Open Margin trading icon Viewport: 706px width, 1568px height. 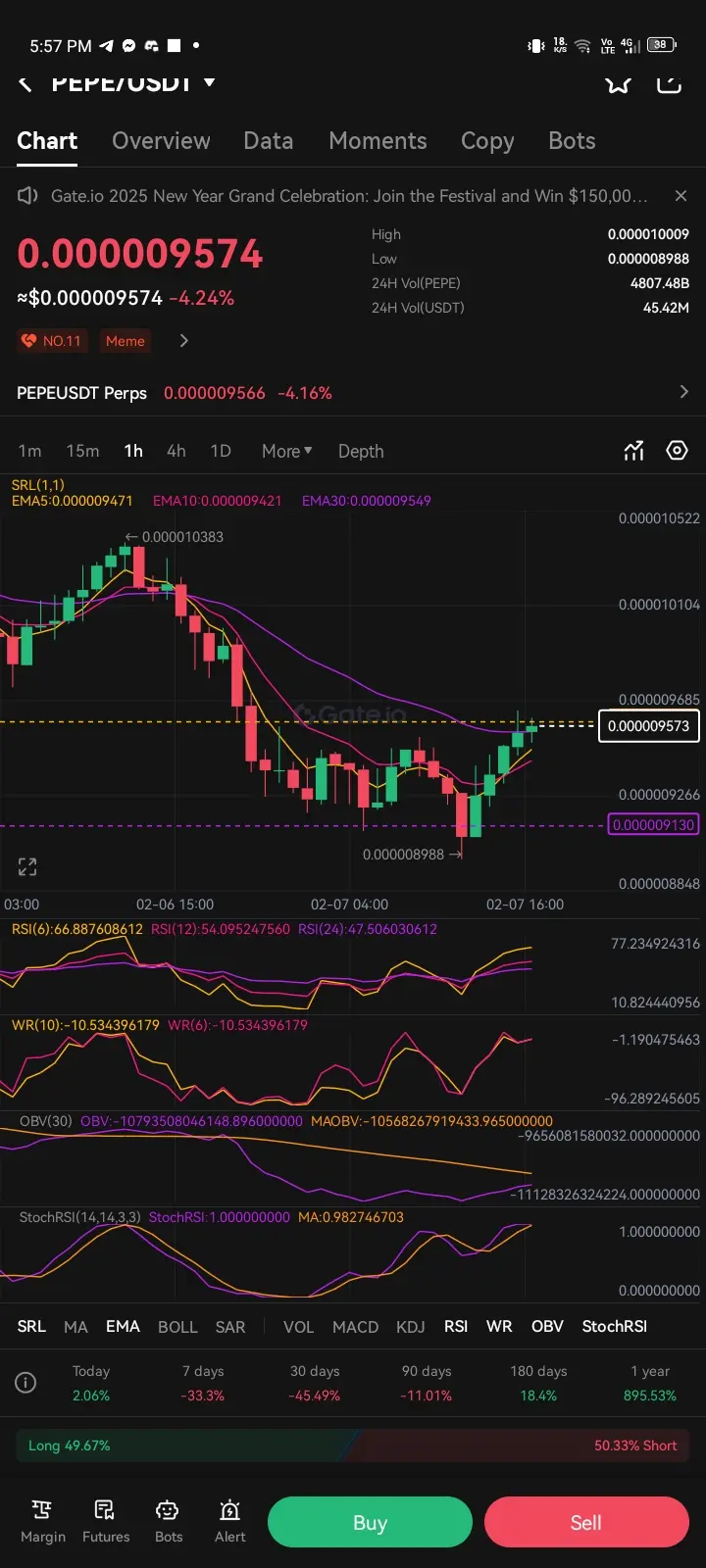tap(43, 1522)
